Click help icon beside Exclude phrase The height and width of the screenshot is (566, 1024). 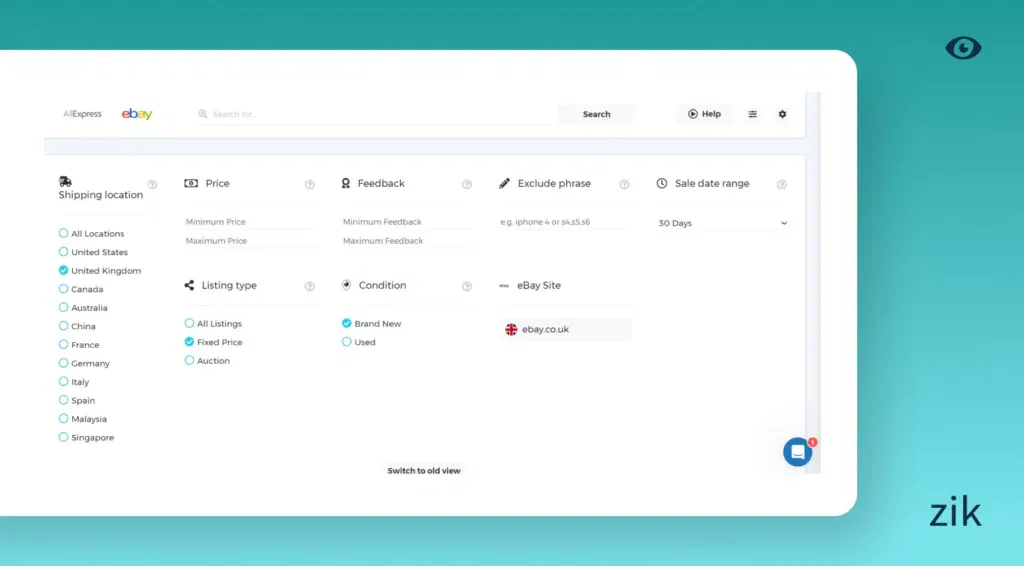[x=624, y=184]
